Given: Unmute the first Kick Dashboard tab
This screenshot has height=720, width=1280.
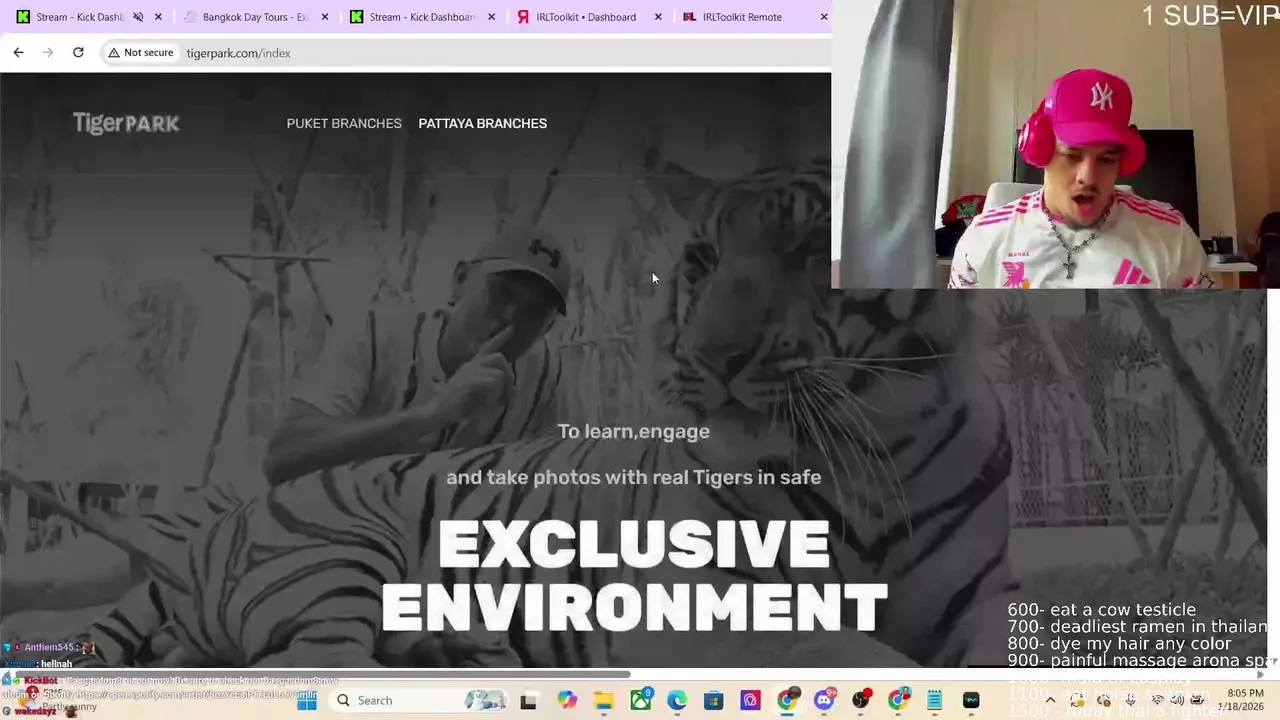Looking at the screenshot, I should pyautogui.click(x=138, y=17).
